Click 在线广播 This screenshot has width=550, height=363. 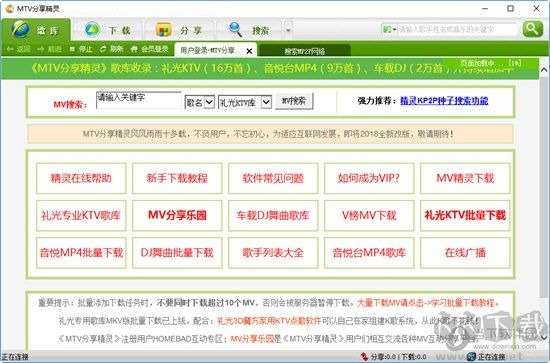pos(465,253)
